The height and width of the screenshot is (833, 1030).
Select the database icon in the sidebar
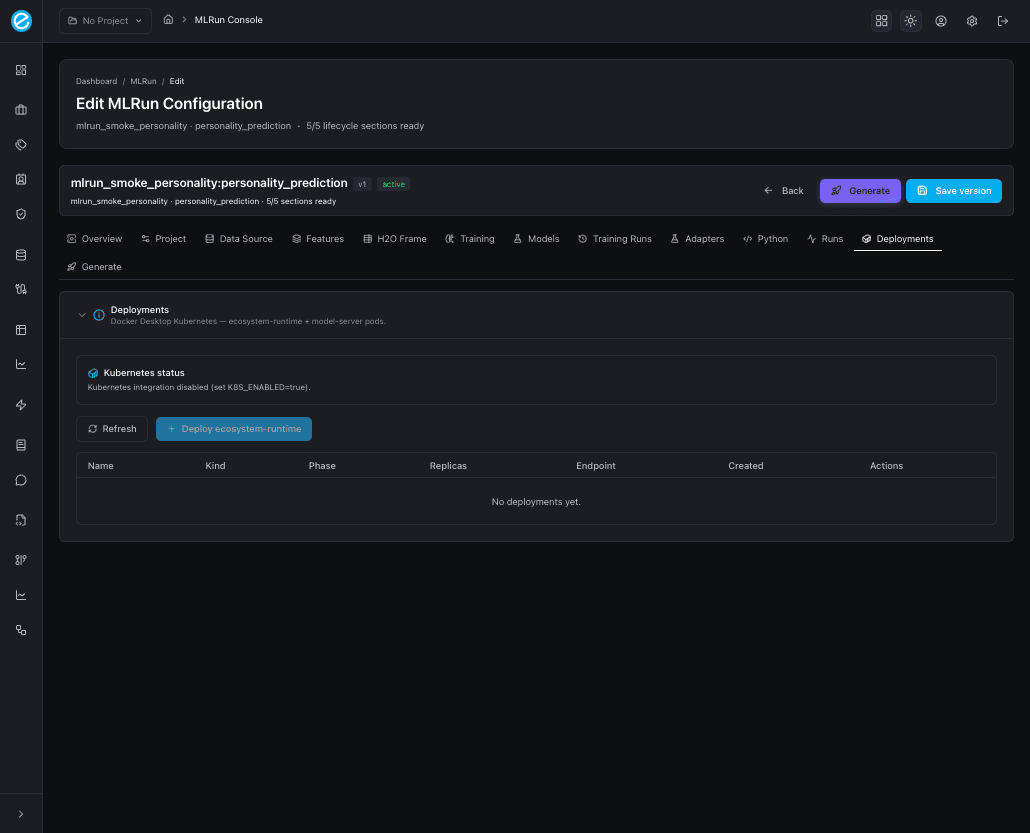pos(20,255)
